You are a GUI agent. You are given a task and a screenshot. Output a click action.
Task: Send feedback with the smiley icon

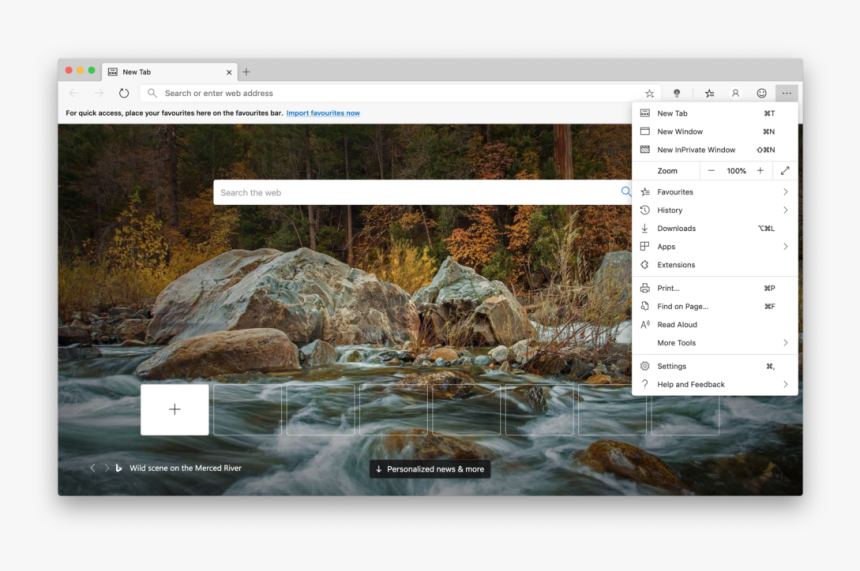tap(761, 93)
